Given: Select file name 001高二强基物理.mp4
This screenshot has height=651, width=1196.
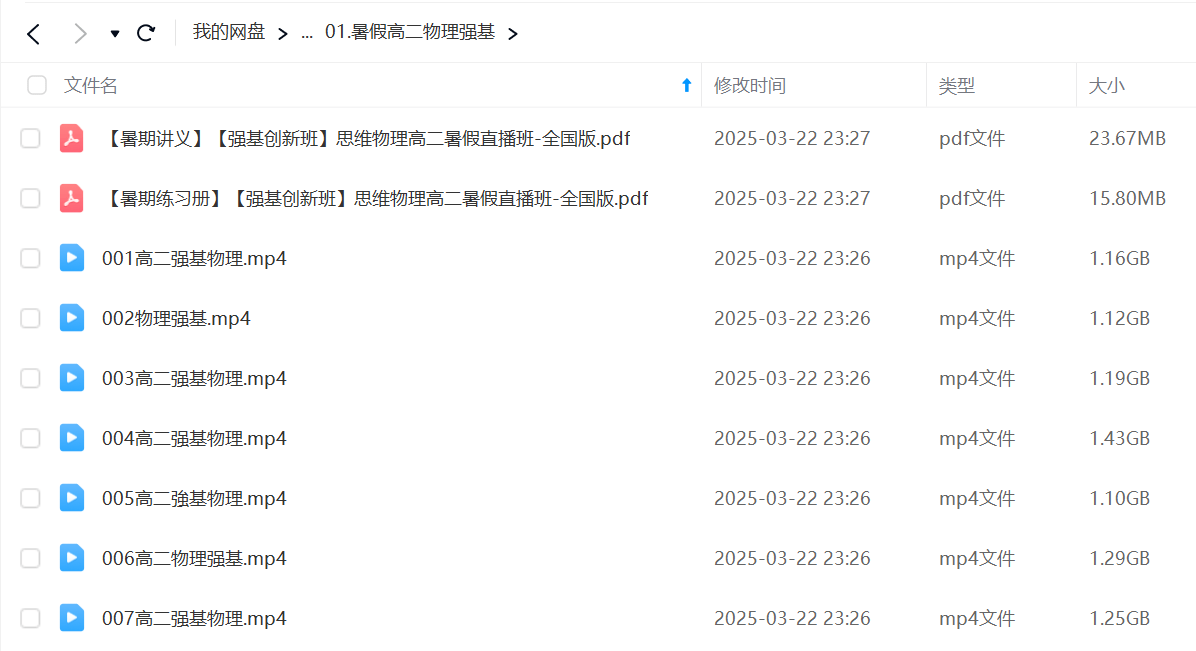Looking at the screenshot, I should tap(195, 259).
